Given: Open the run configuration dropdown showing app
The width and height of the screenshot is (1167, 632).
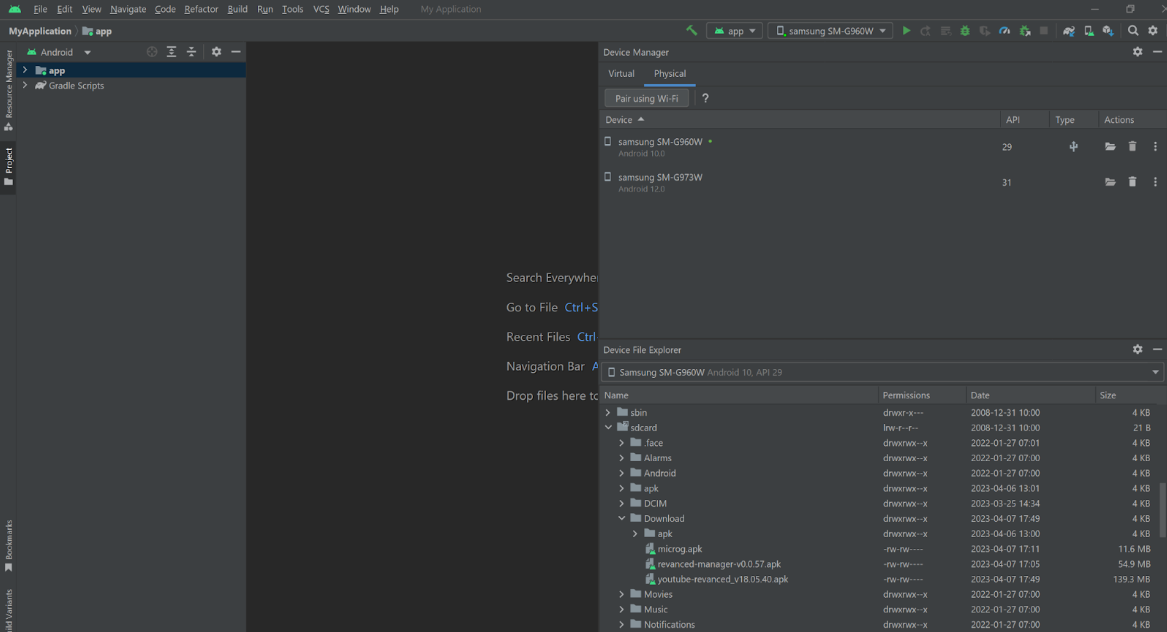Looking at the screenshot, I should (x=734, y=30).
